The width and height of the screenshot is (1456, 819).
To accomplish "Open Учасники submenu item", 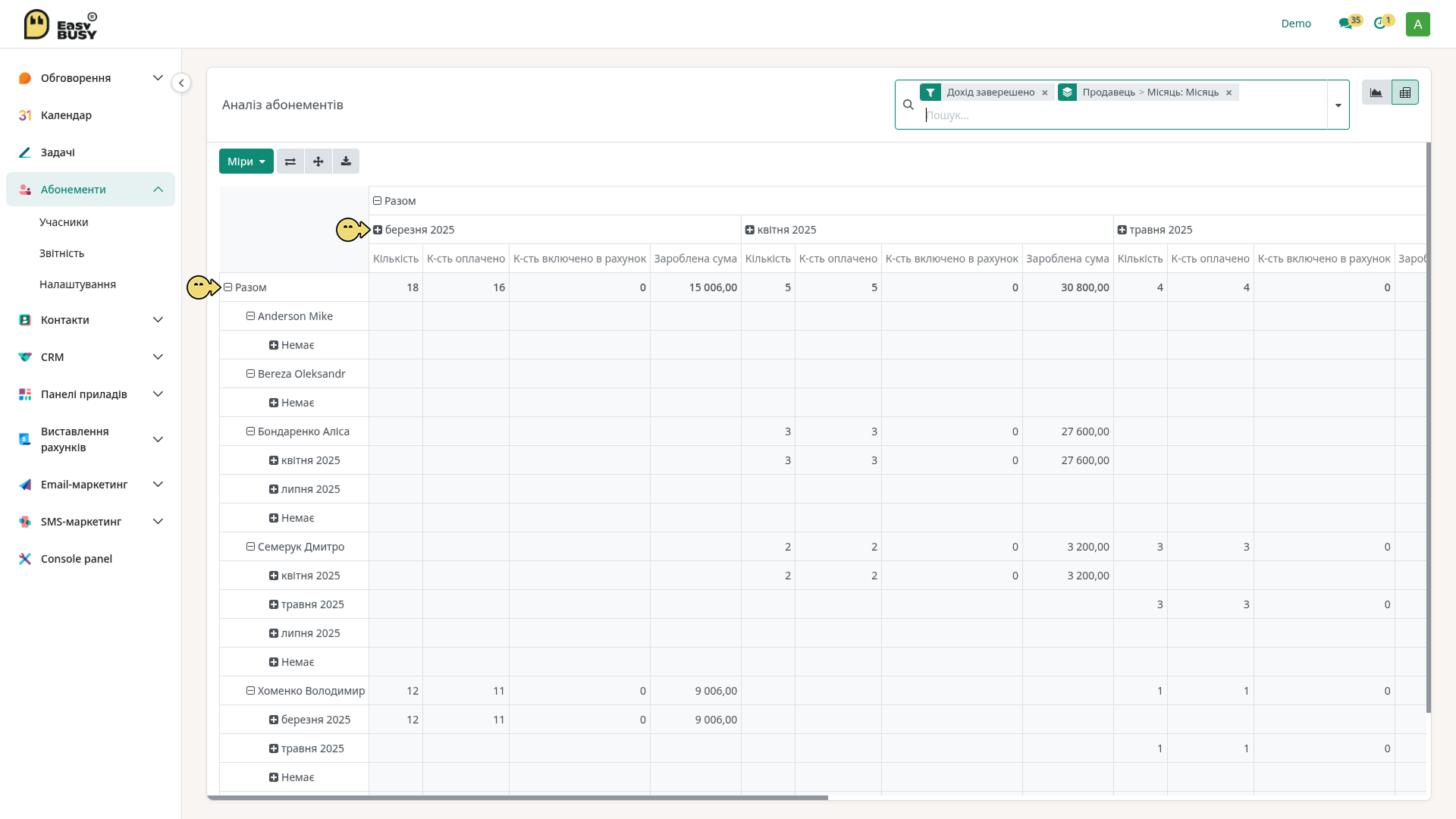I will coord(64,222).
